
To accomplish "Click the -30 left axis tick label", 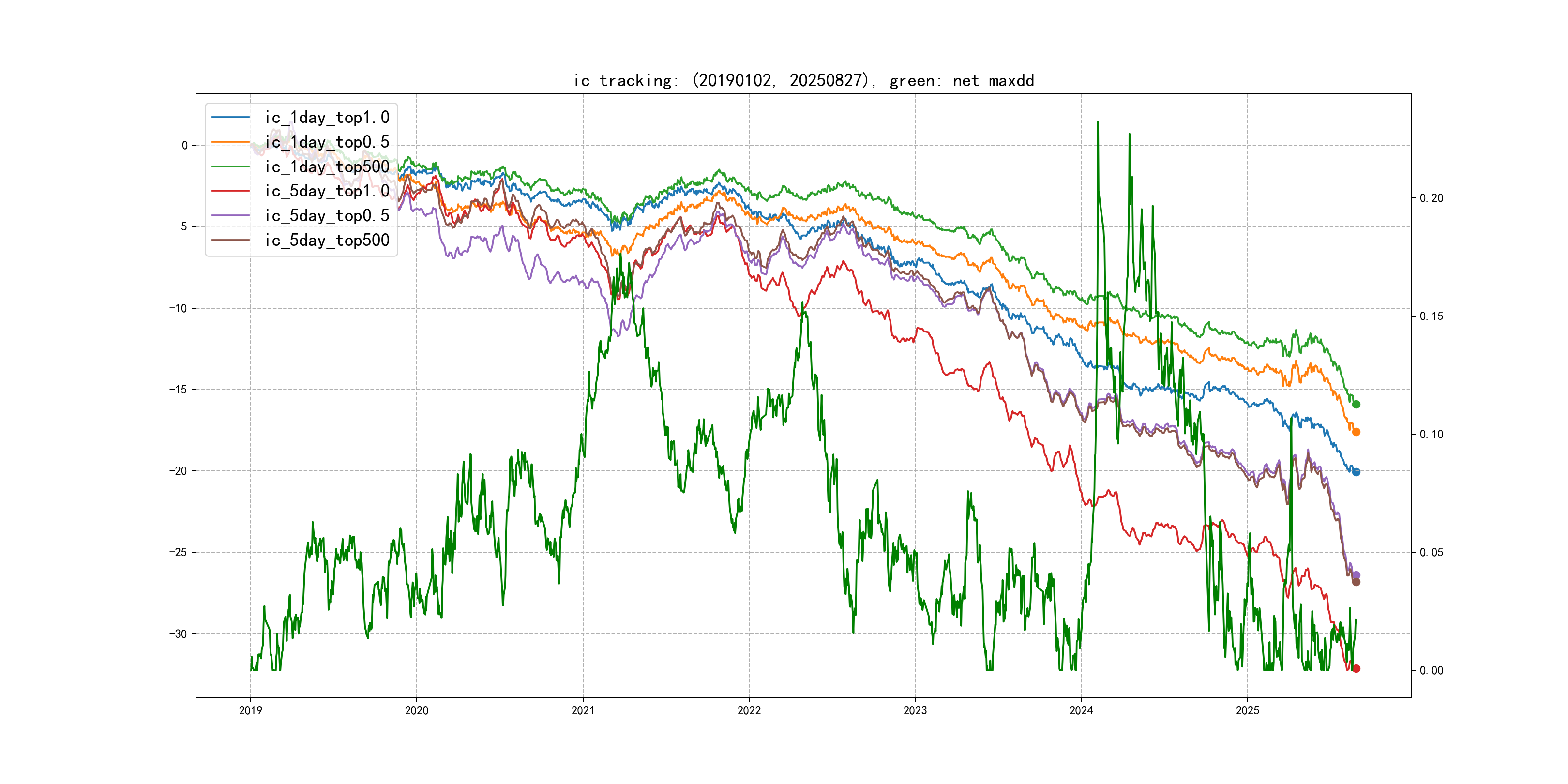I will coord(179,633).
